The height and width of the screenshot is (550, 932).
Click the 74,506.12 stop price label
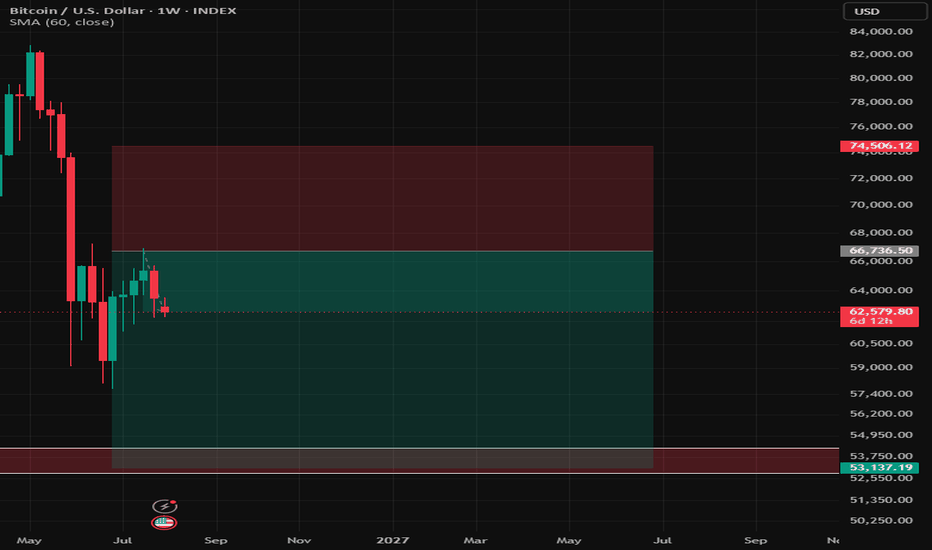(x=879, y=146)
